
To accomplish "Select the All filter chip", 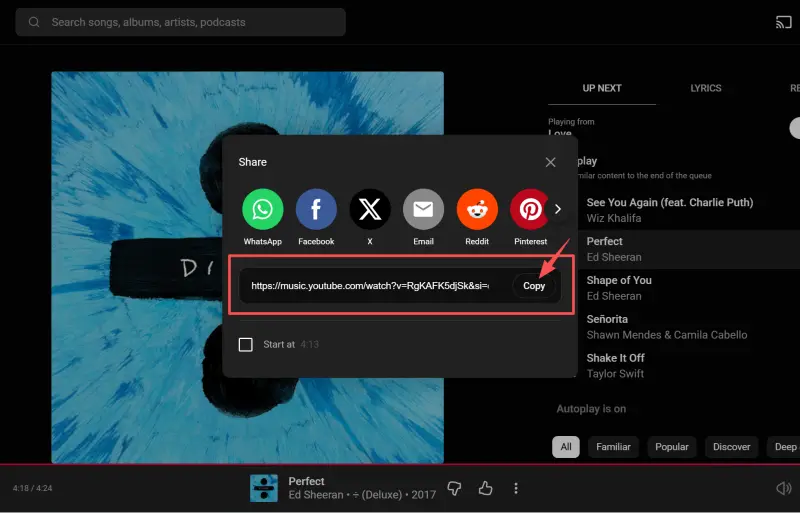I will 566,447.
